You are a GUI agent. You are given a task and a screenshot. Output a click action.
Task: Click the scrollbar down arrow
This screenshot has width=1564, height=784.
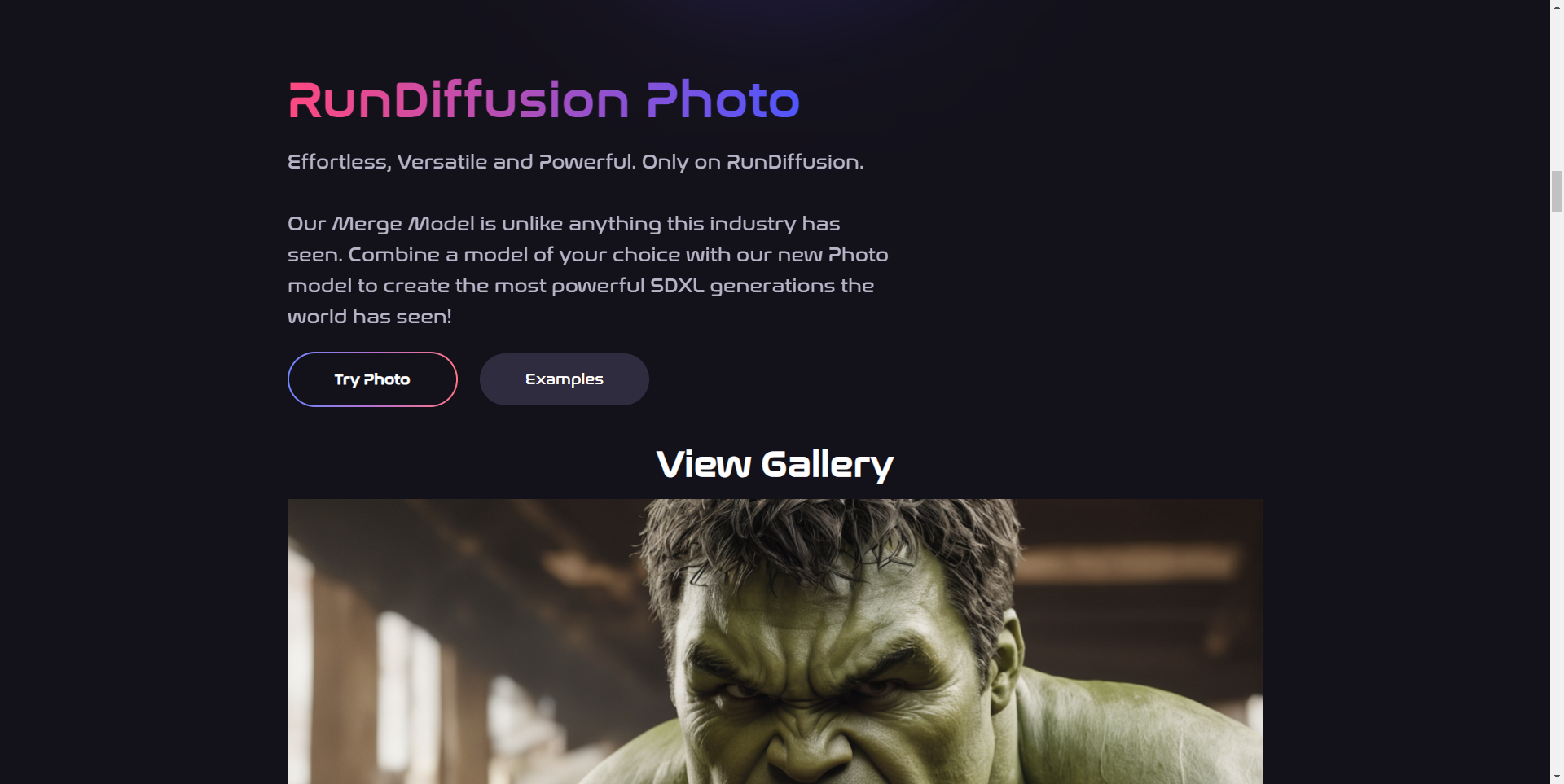[x=1557, y=777]
